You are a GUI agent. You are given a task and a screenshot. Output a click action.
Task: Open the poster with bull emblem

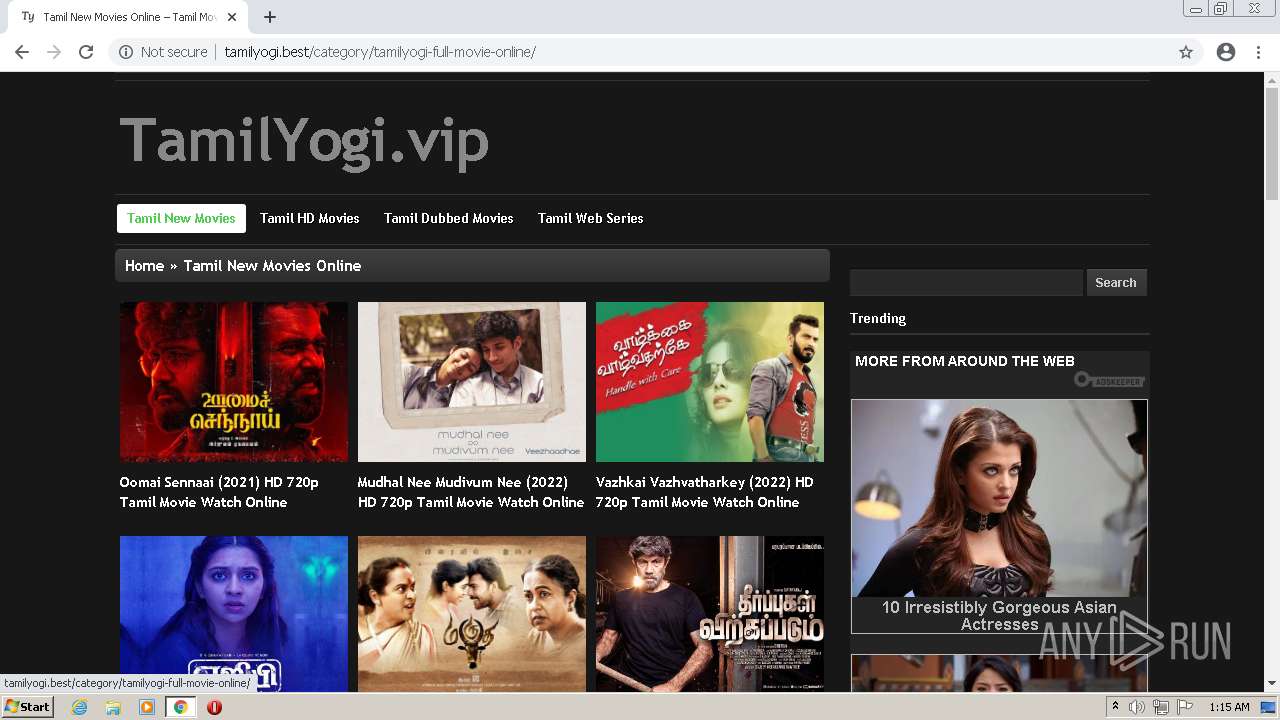pos(472,614)
